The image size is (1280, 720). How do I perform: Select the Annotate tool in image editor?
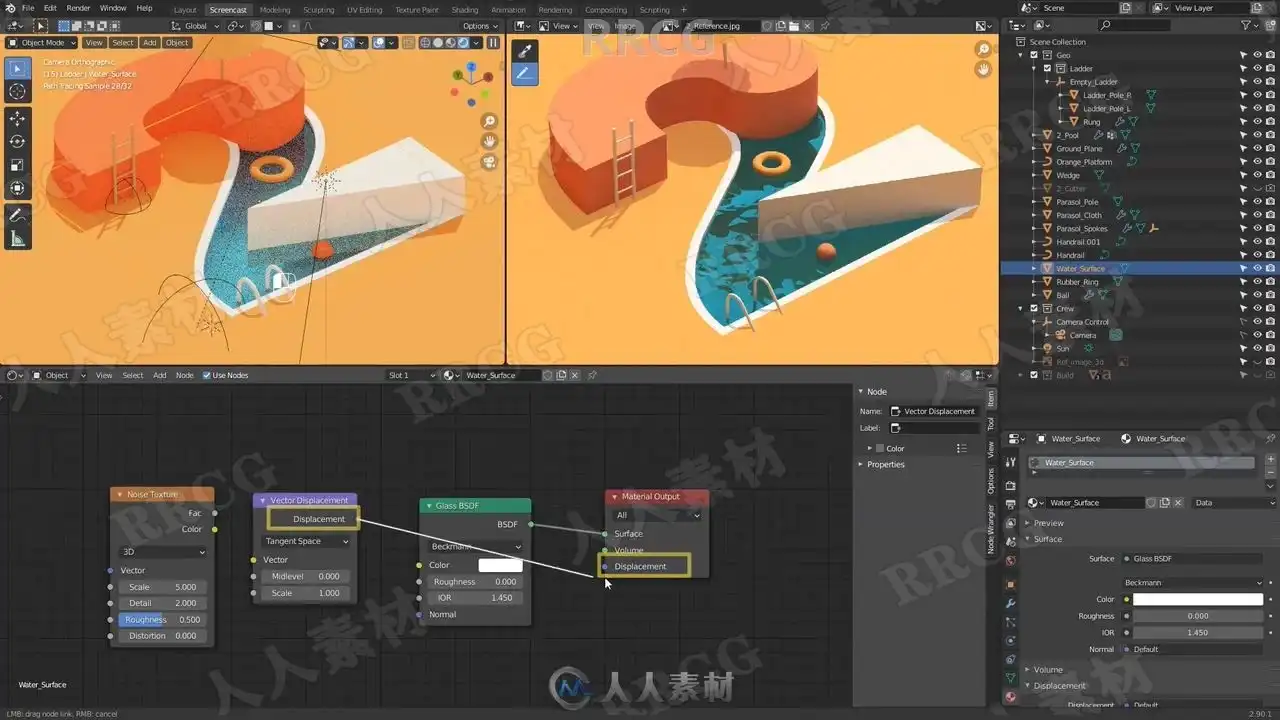[524, 73]
